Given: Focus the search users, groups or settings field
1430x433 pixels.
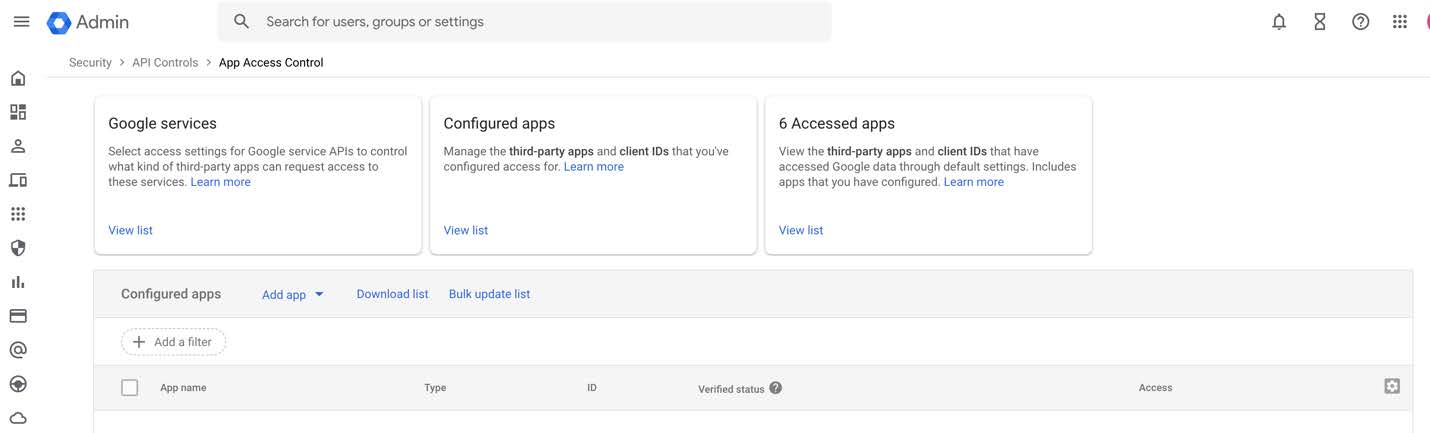Looking at the screenshot, I should [x=524, y=21].
